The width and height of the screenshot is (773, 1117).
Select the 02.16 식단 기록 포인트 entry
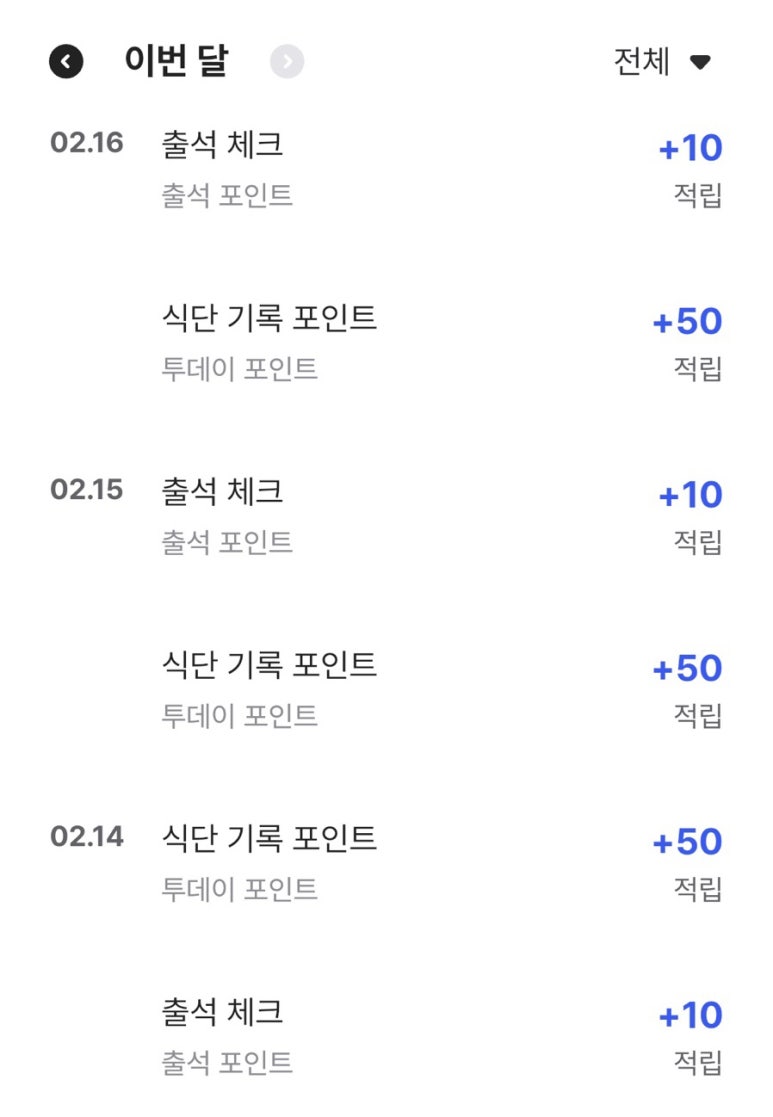[386, 343]
